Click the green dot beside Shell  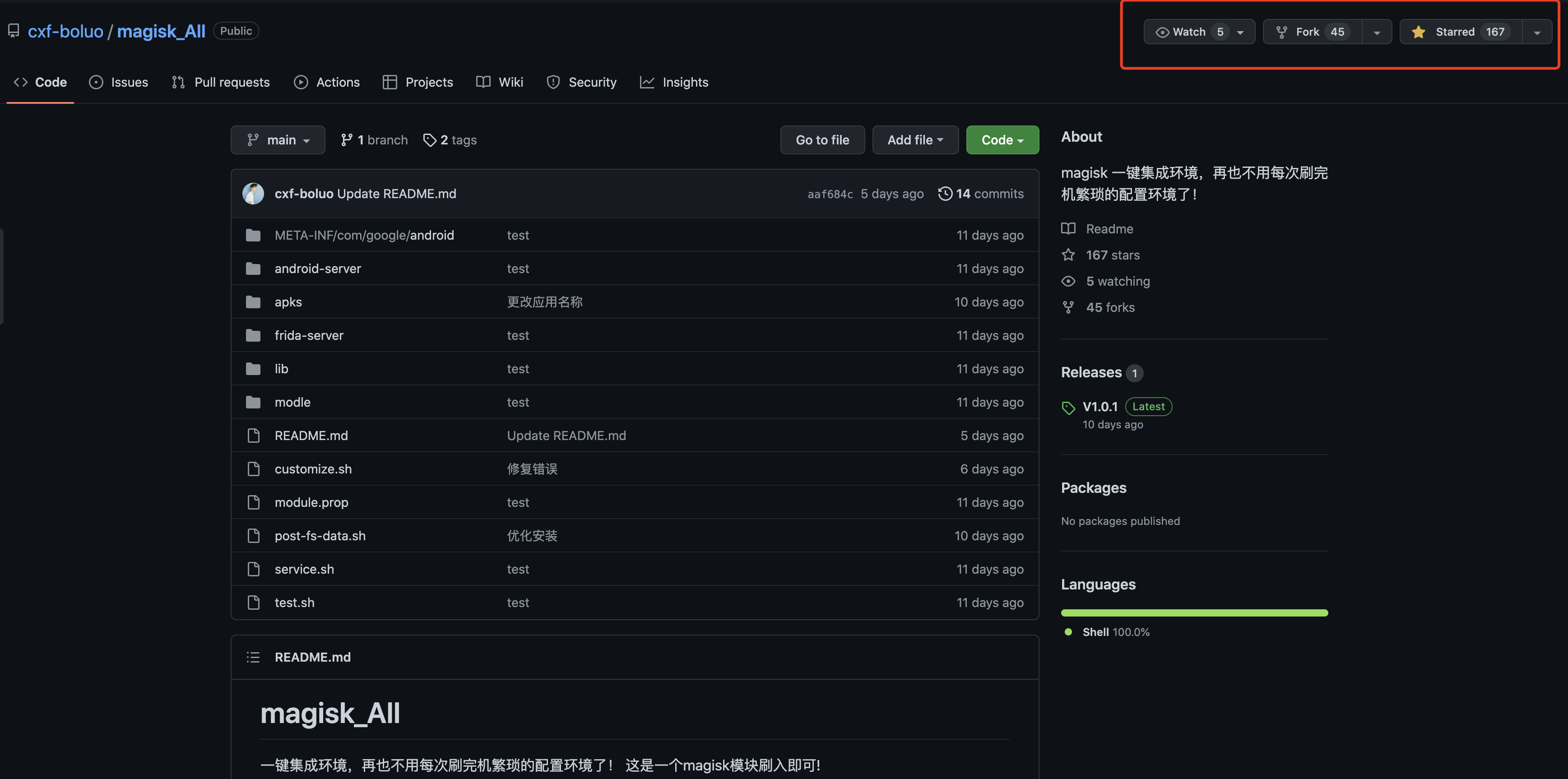(1067, 632)
